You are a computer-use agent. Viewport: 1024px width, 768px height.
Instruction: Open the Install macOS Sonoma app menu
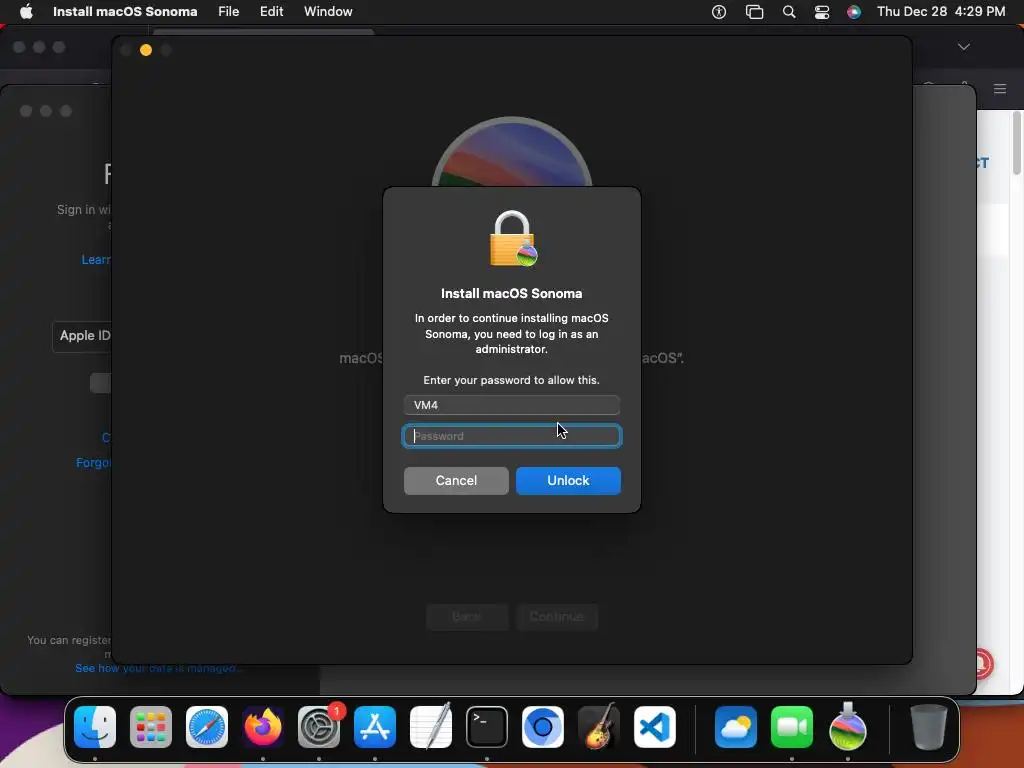(125, 11)
